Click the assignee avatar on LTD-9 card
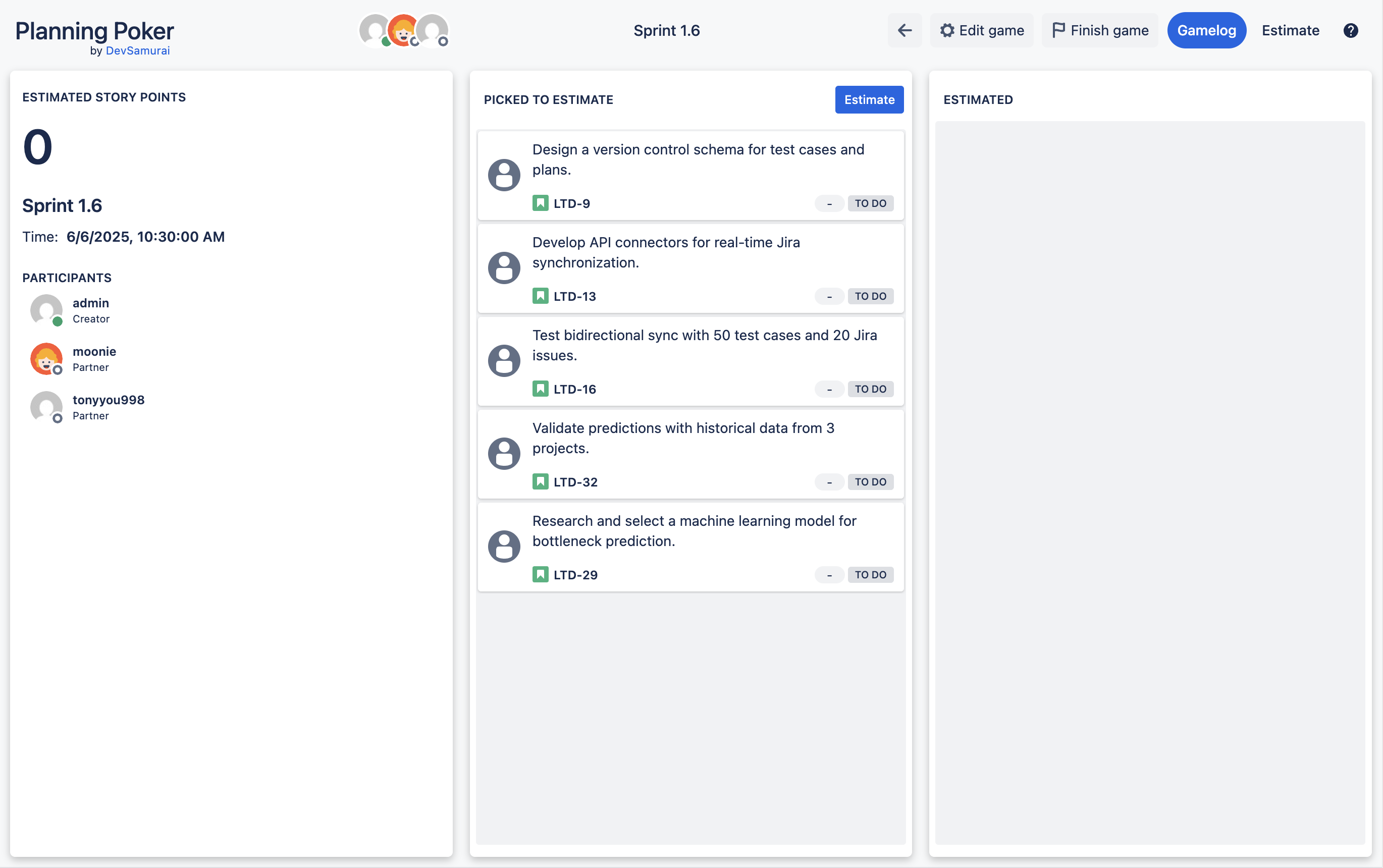Image resolution: width=1383 pixels, height=868 pixels. pos(504,175)
